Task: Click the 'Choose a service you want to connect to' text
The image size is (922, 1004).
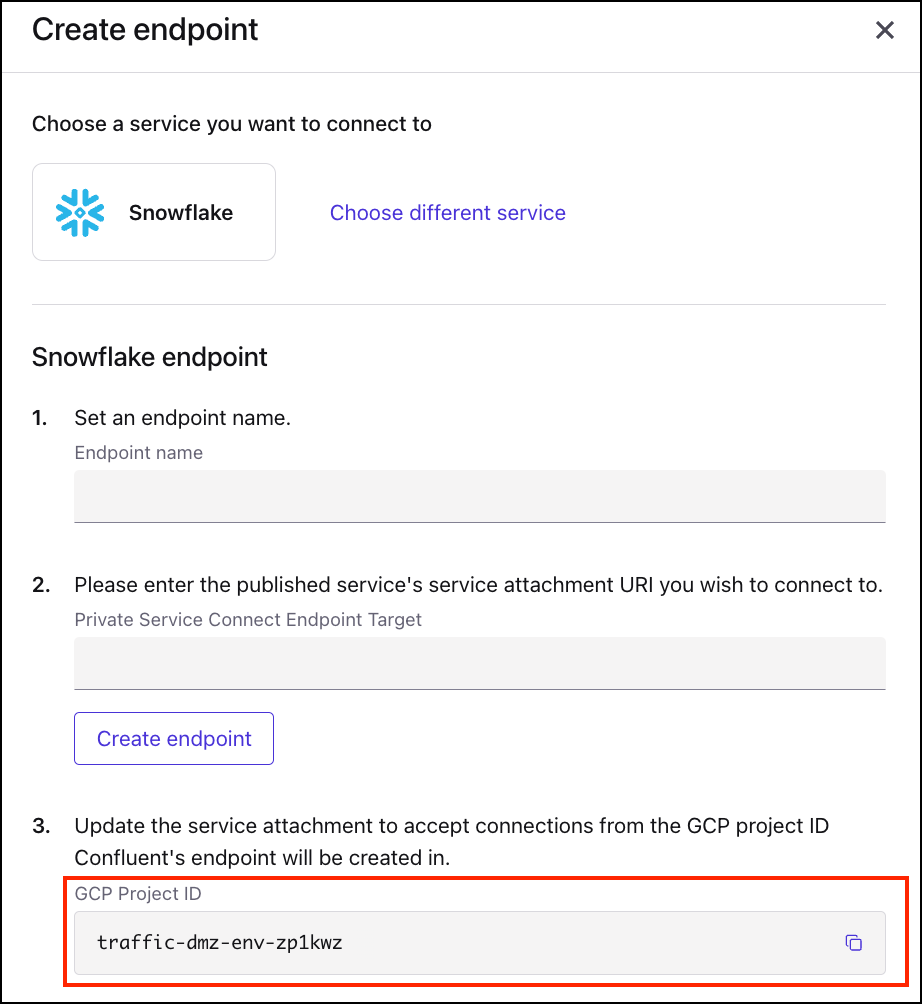Action: (232, 125)
